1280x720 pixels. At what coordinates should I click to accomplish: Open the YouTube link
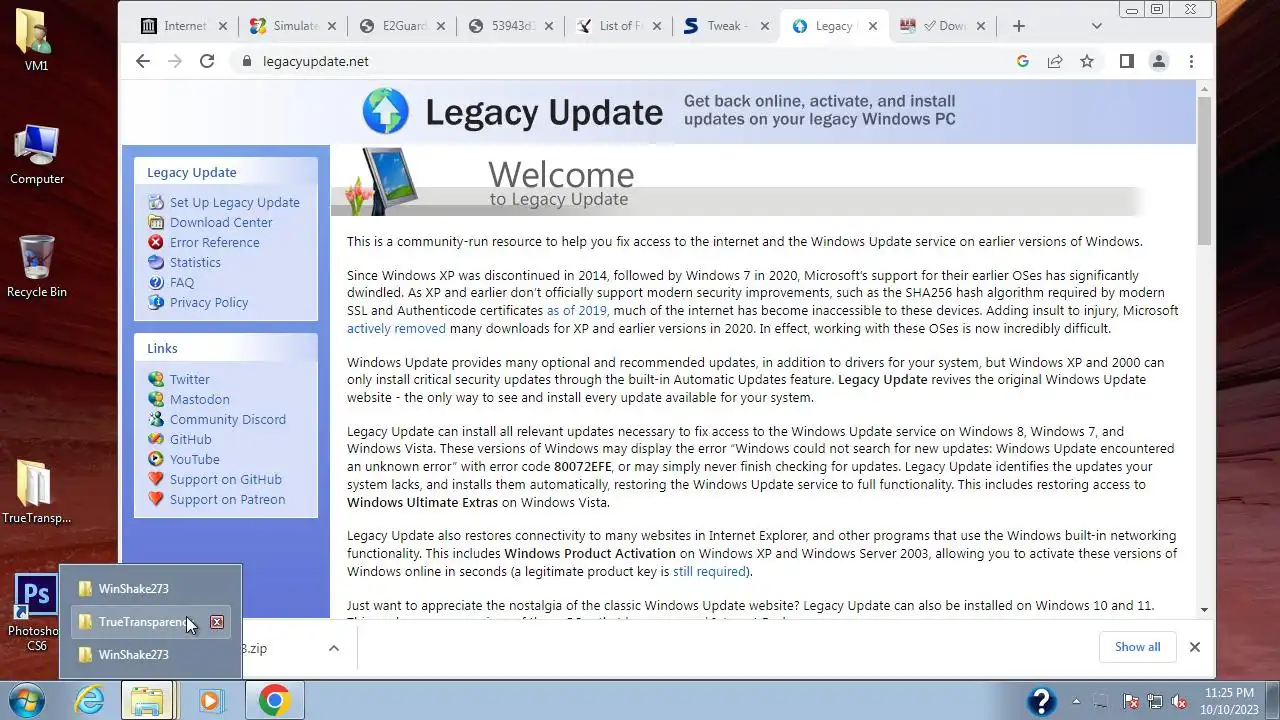(194, 459)
